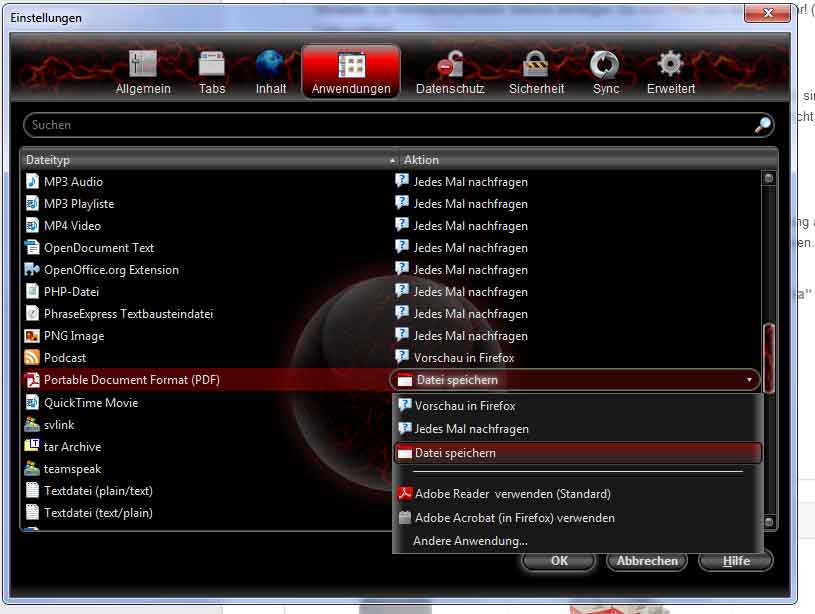815x614 pixels.
Task: Select the QuickTime Movie file type row
Action: tap(91, 403)
